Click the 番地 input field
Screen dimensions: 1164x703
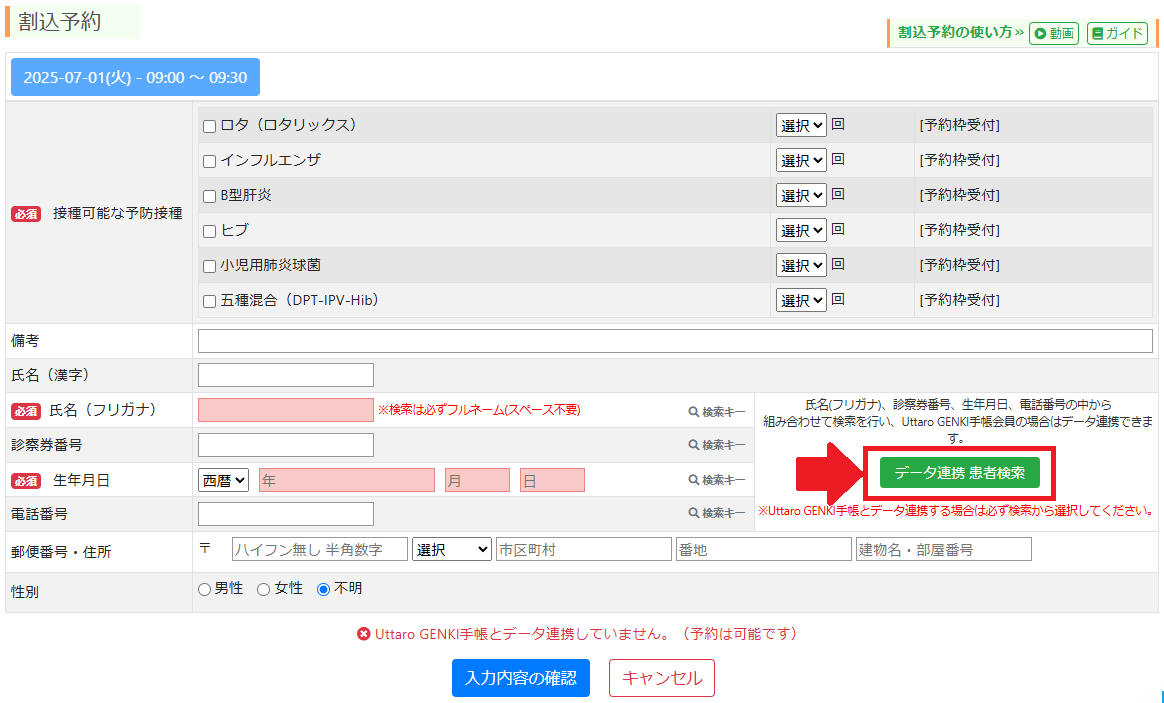(x=764, y=549)
